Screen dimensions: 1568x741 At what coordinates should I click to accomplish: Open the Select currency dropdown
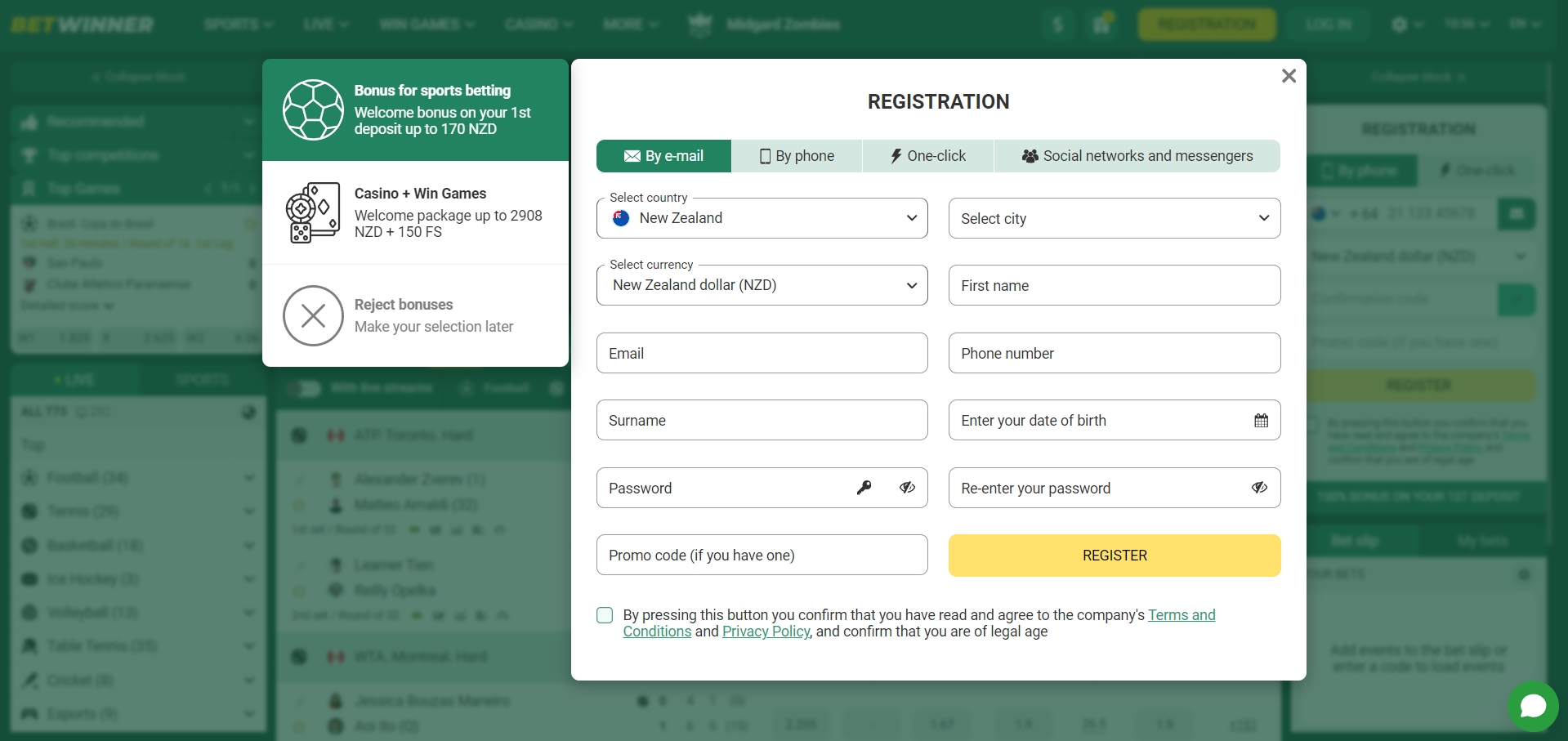point(762,285)
